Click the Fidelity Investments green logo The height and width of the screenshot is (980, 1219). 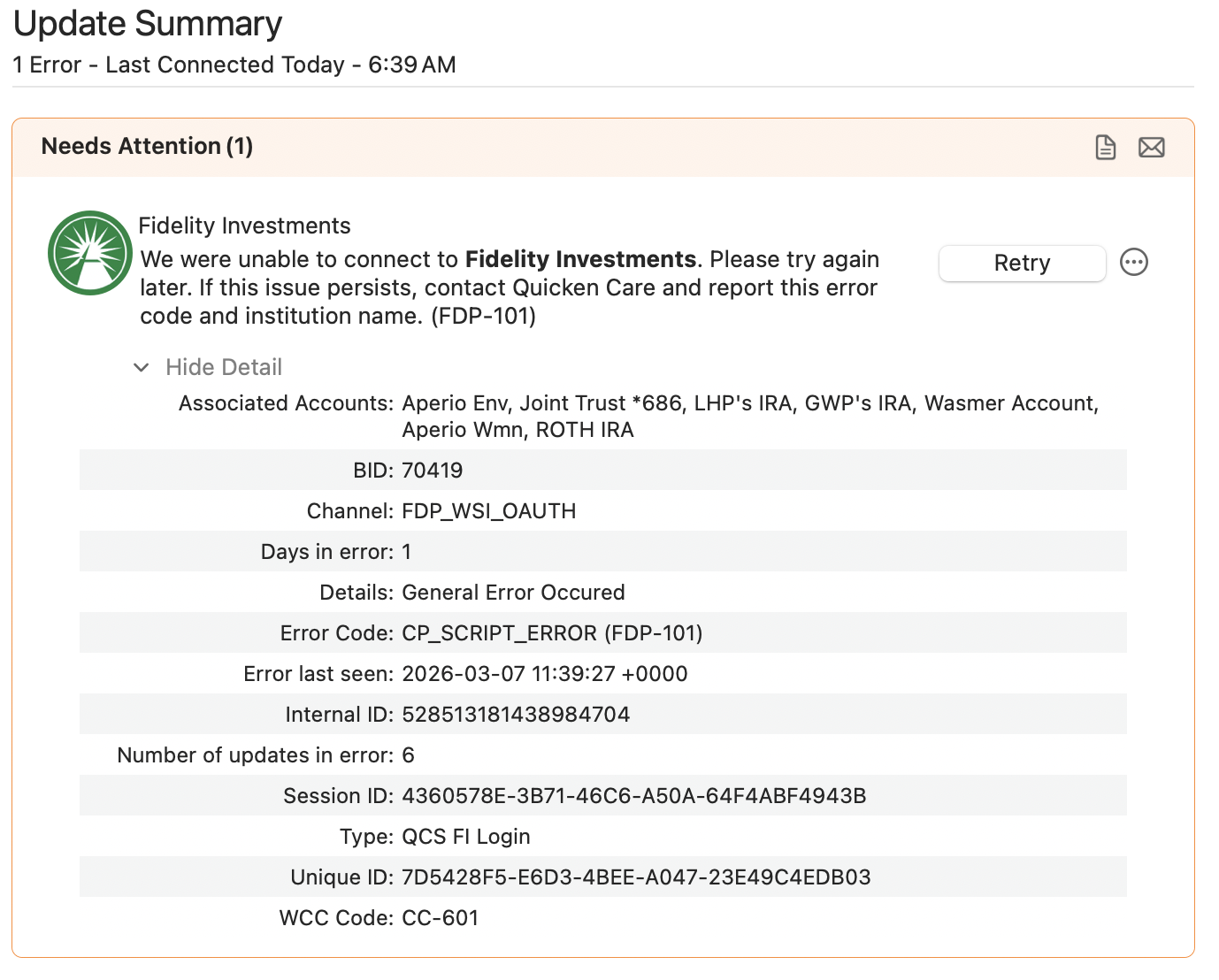(90, 253)
